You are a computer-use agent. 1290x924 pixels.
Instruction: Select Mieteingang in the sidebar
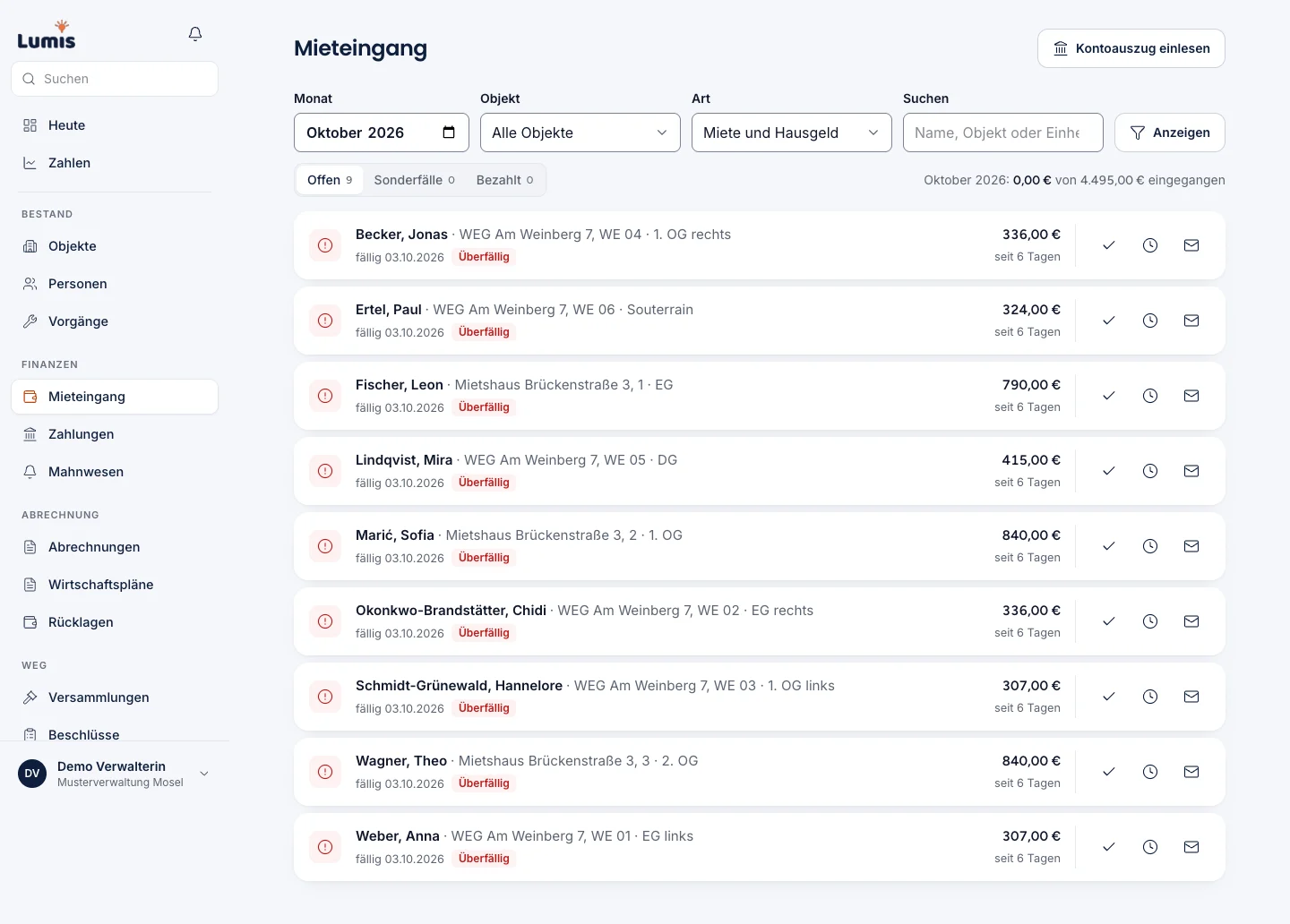point(115,397)
